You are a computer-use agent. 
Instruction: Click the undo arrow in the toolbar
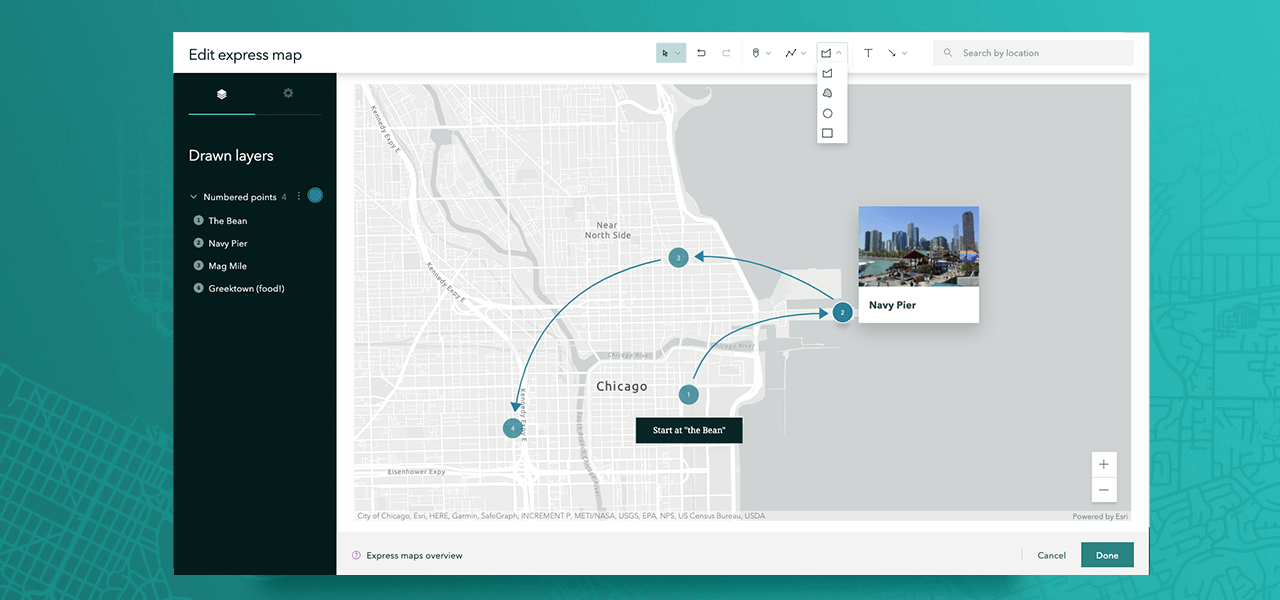pyautogui.click(x=701, y=53)
